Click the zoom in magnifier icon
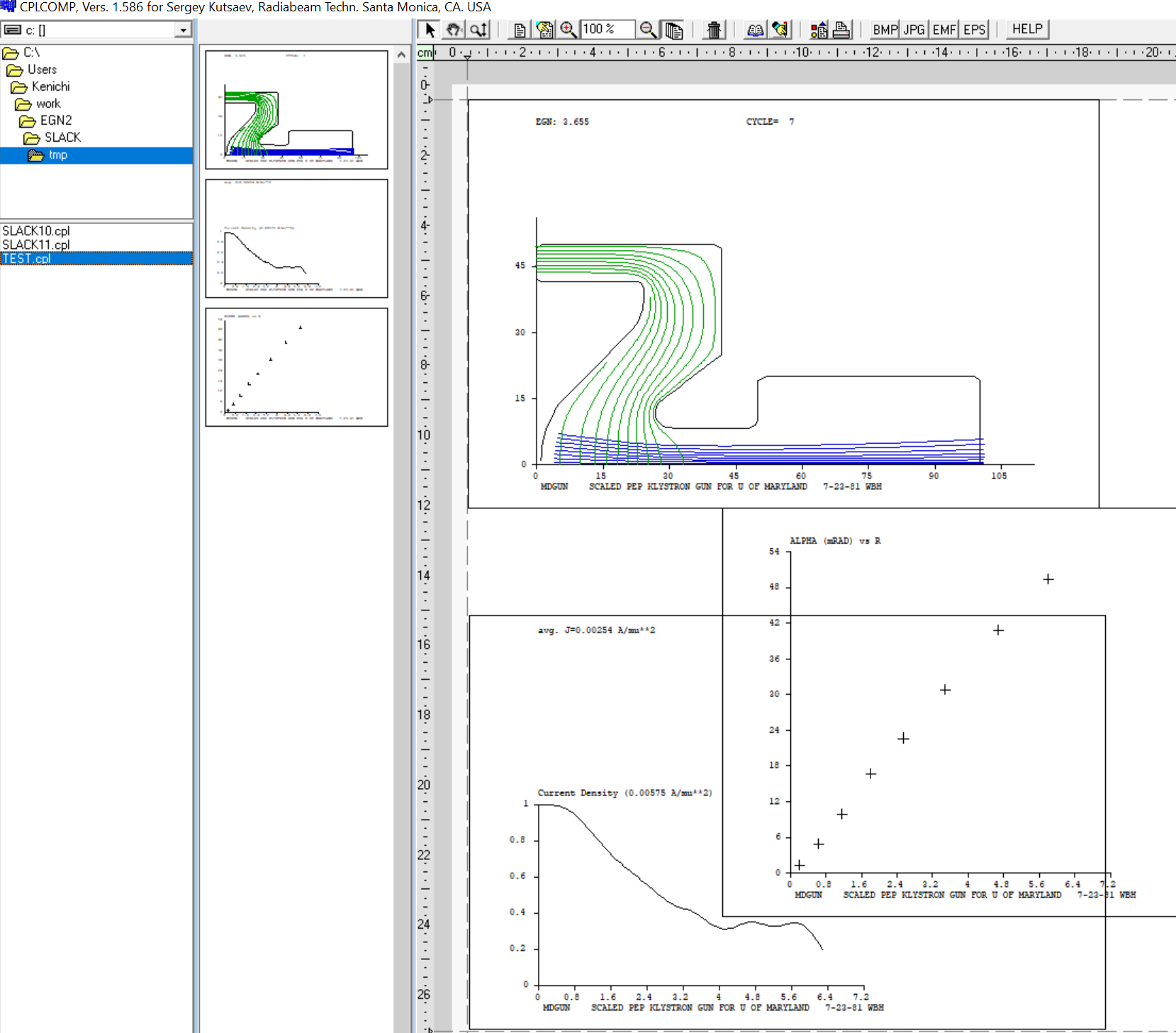Viewport: 1176px width, 1033px height. tap(568, 30)
